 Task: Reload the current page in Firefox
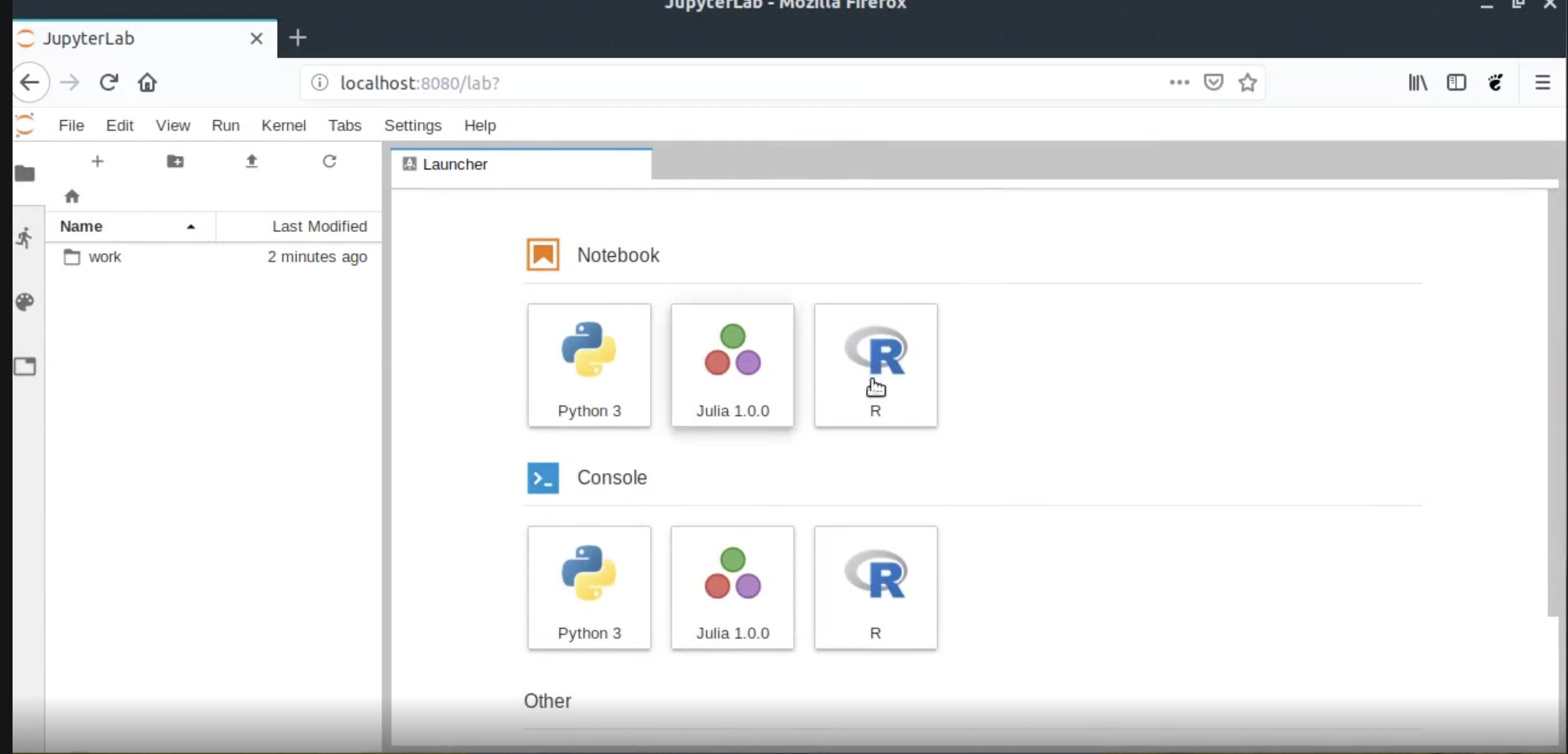click(109, 82)
